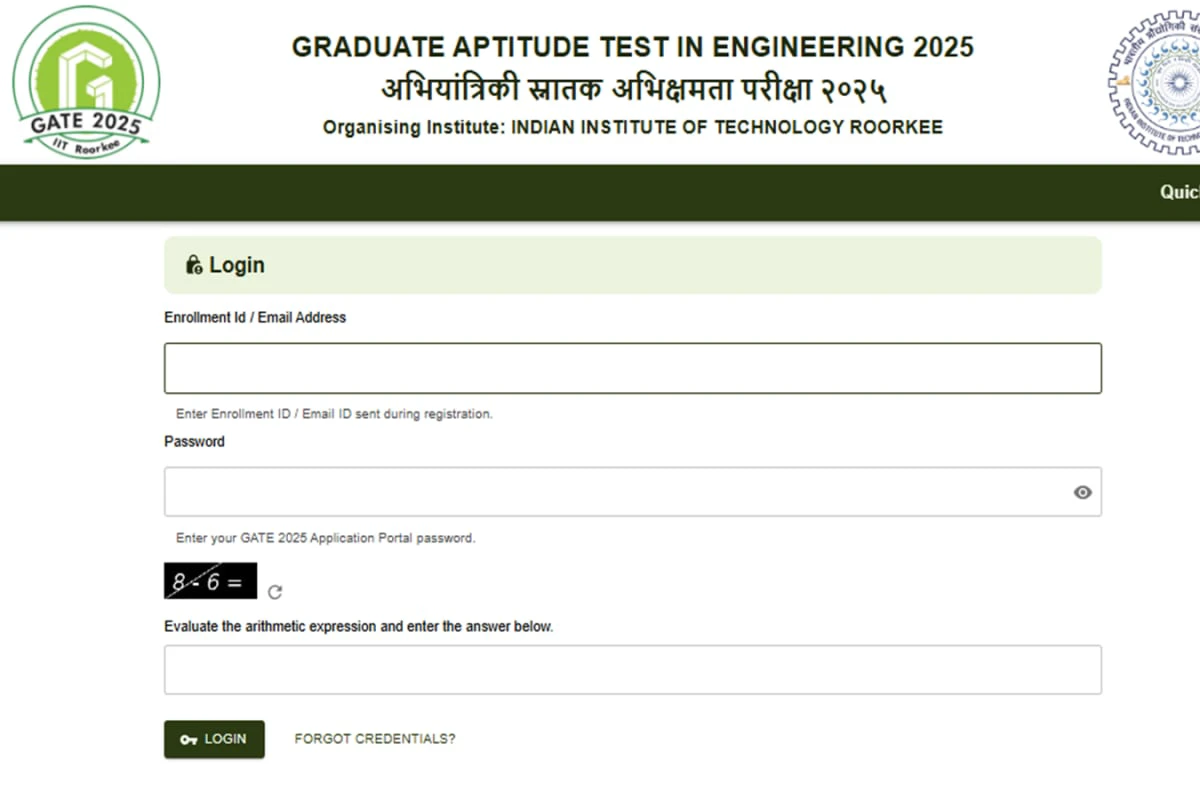The width and height of the screenshot is (1200, 800).
Task: Focus the Enrollment Id / Email Address field
Action: click(632, 368)
